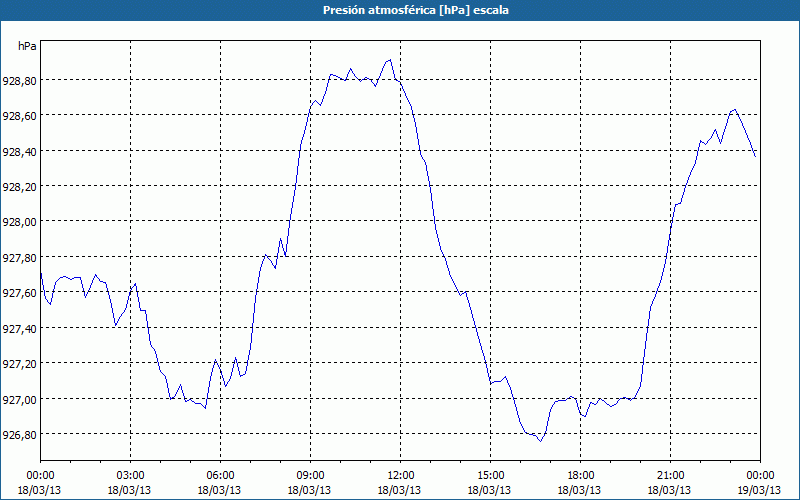800x500 pixels.
Task: Click the late-evening curve peak near 23:00
Action: 734,109
